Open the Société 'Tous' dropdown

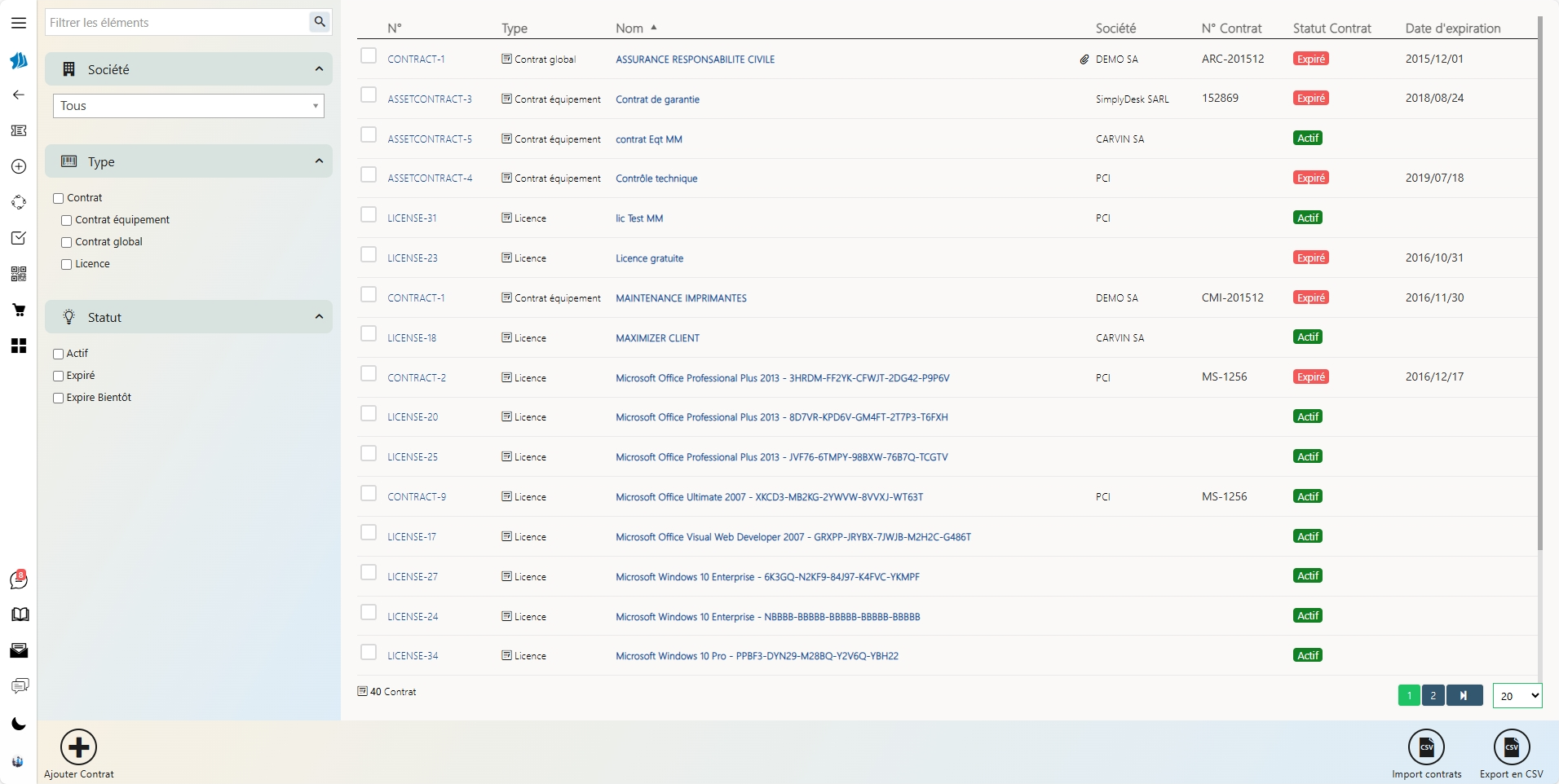point(188,106)
